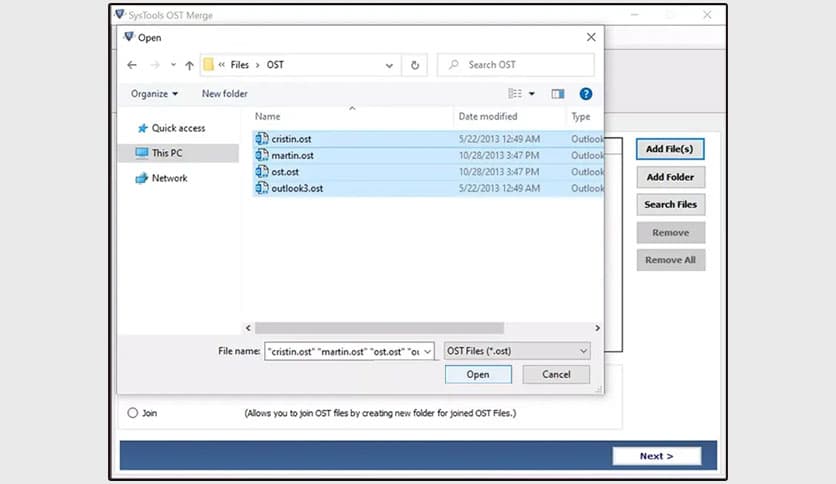Click the Cancel button
The height and width of the screenshot is (484, 836).
point(556,374)
